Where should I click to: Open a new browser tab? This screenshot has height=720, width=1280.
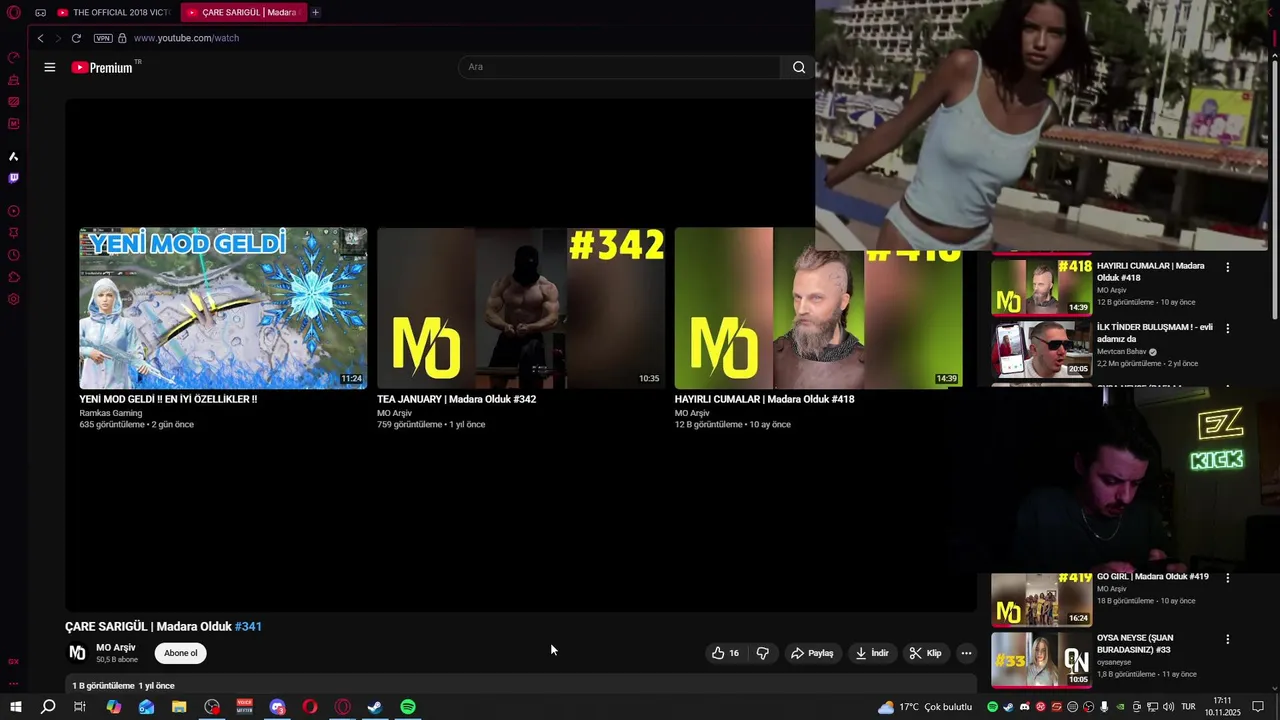click(315, 13)
